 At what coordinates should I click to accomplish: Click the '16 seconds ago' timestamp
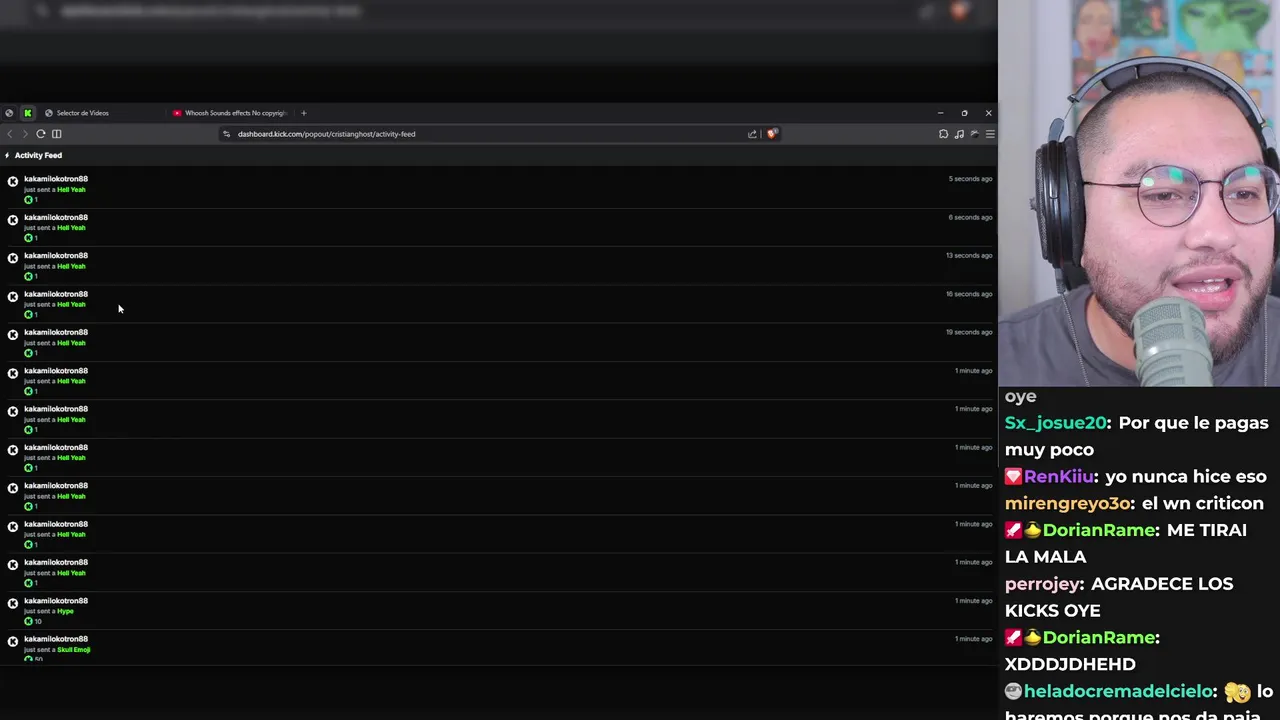(x=969, y=294)
